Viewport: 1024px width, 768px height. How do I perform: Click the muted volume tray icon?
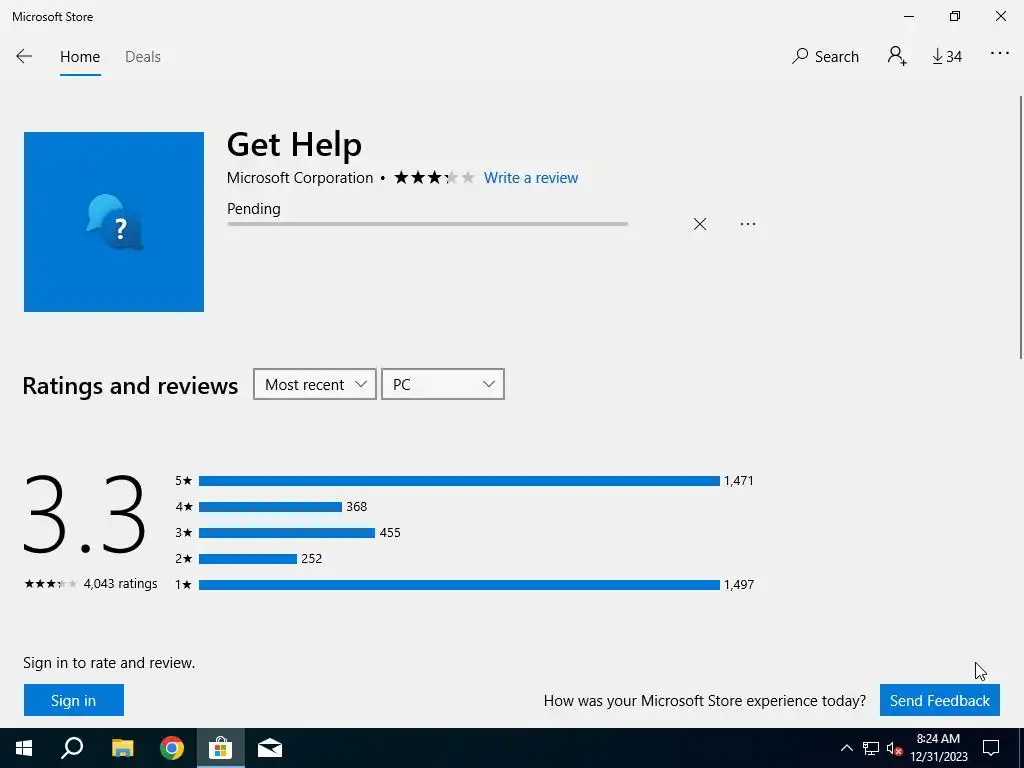(894, 748)
